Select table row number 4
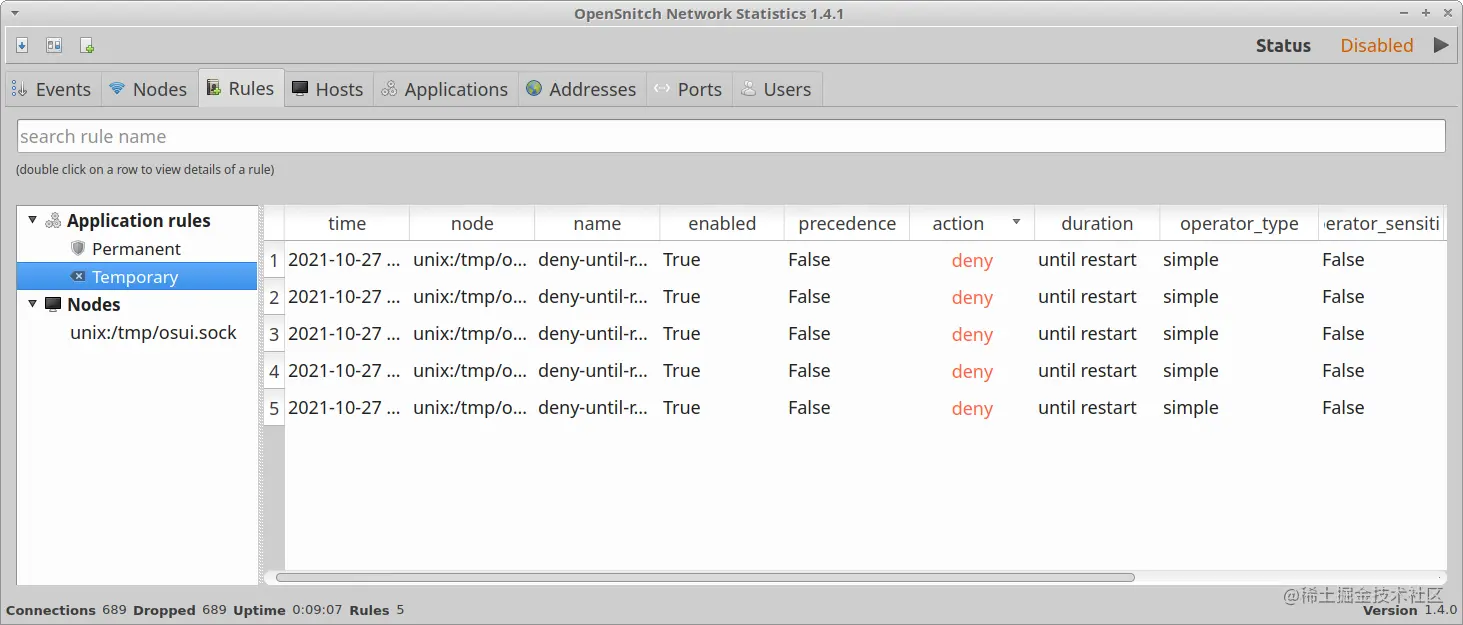Image resolution: width=1463 pixels, height=625 pixels. click(274, 371)
